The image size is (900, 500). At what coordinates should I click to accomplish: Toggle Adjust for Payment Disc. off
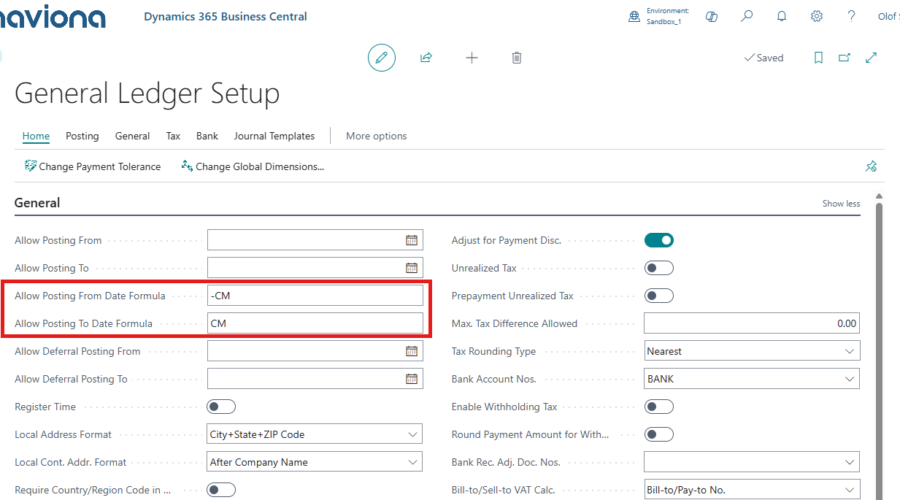659,240
